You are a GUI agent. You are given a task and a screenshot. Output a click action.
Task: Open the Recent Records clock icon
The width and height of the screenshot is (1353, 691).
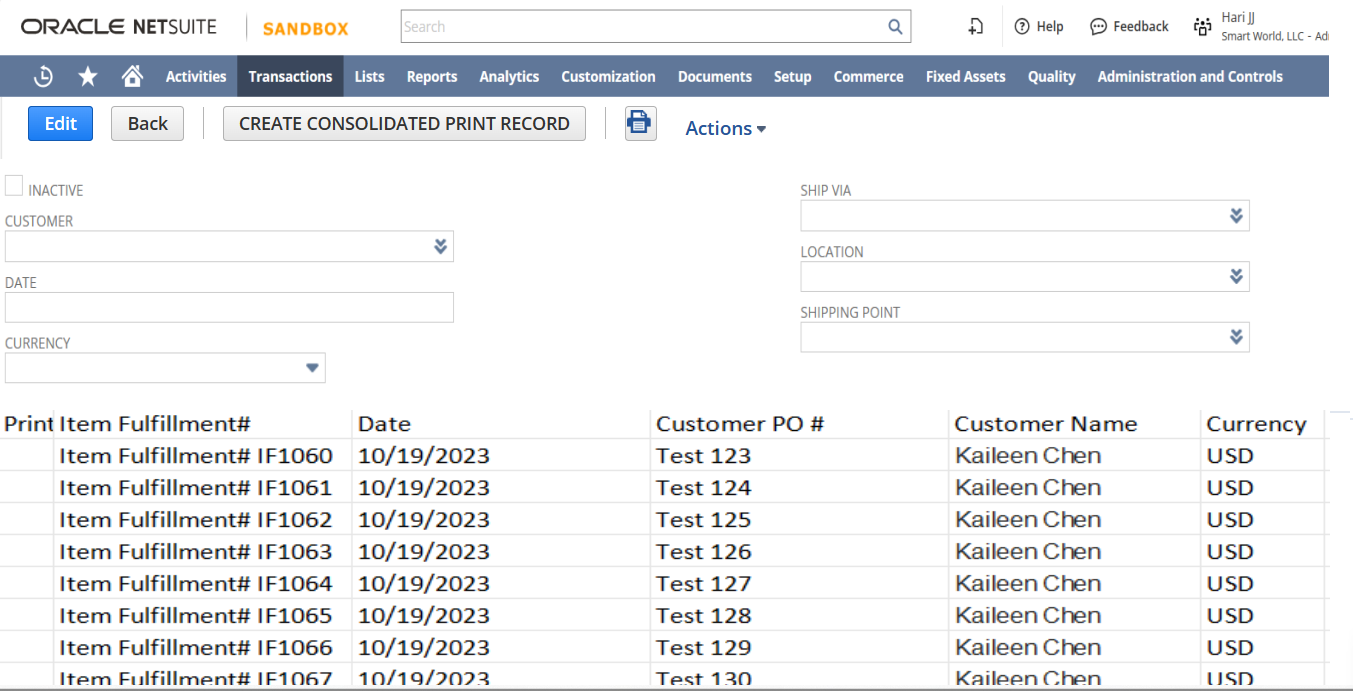click(x=43, y=76)
